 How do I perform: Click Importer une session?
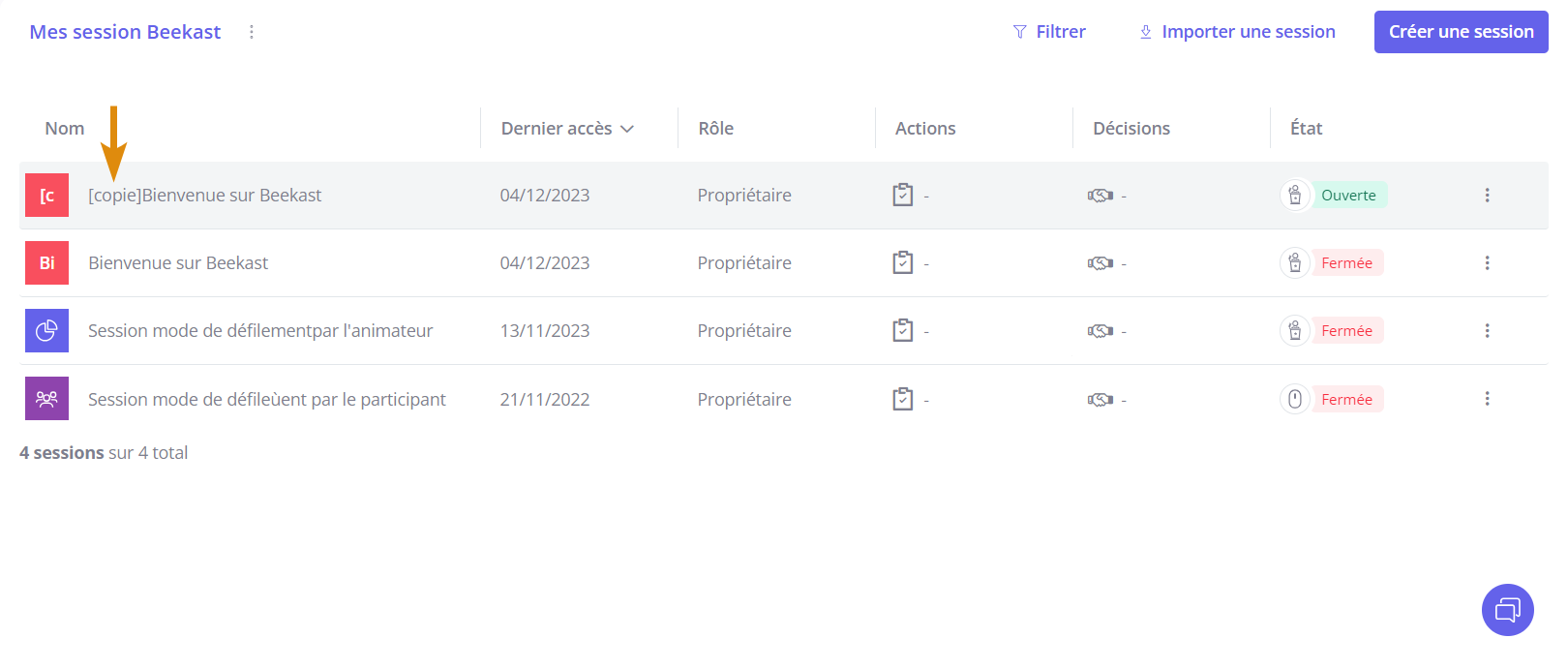[1237, 32]
